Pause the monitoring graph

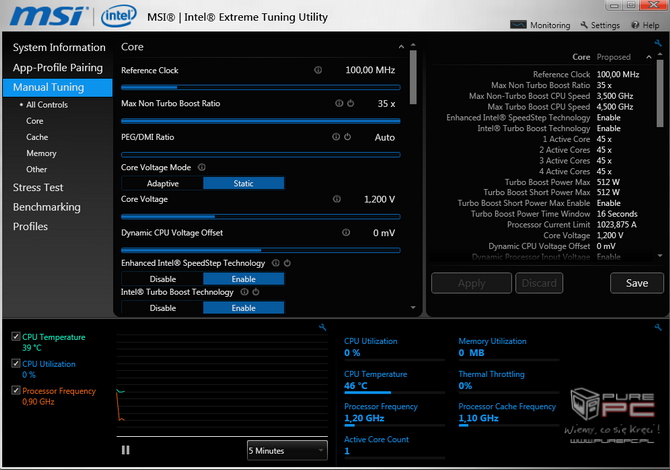pyautogui.click(x=126, y=450)
